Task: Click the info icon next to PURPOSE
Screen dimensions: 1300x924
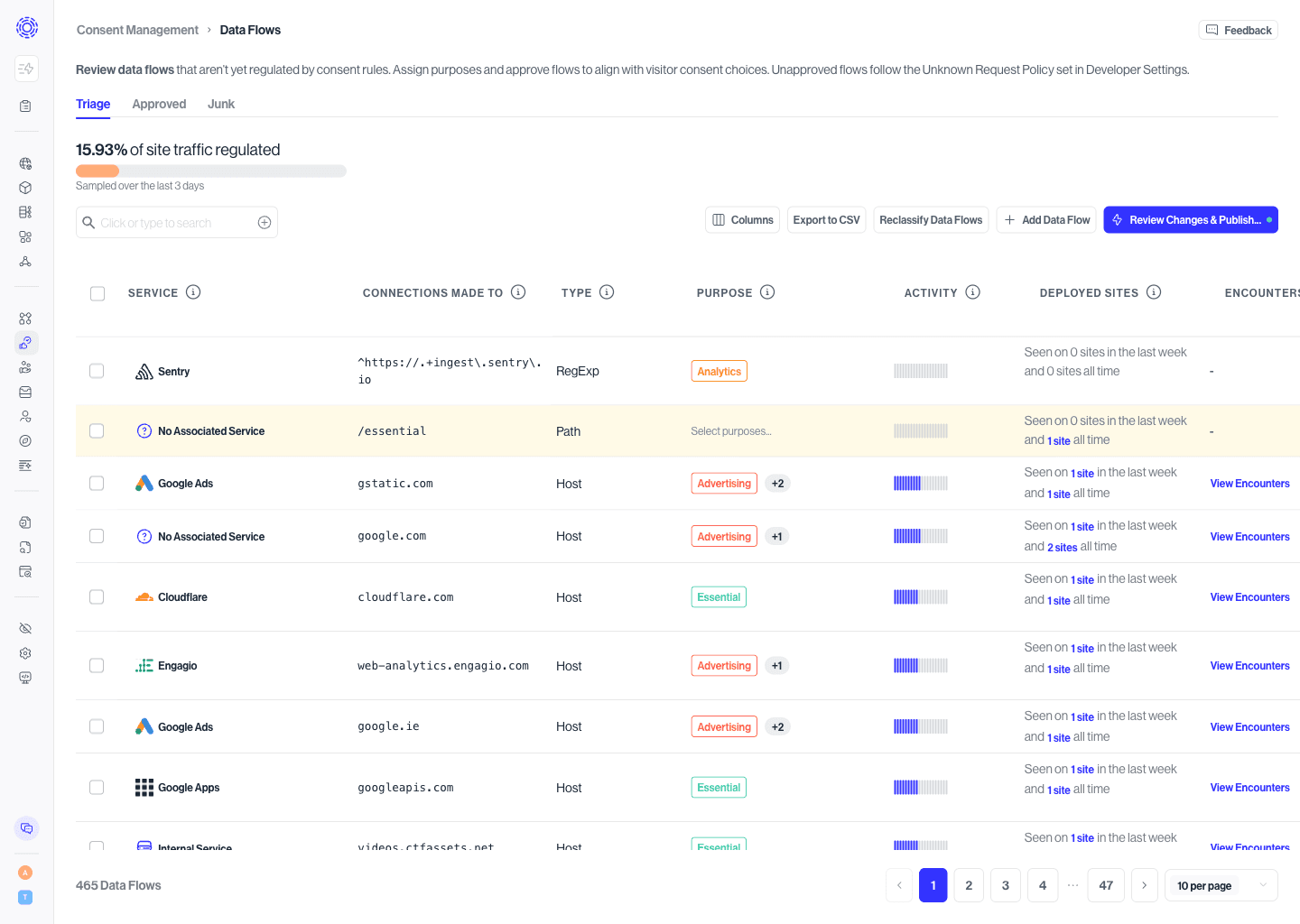Action: (x=767, y=292)
